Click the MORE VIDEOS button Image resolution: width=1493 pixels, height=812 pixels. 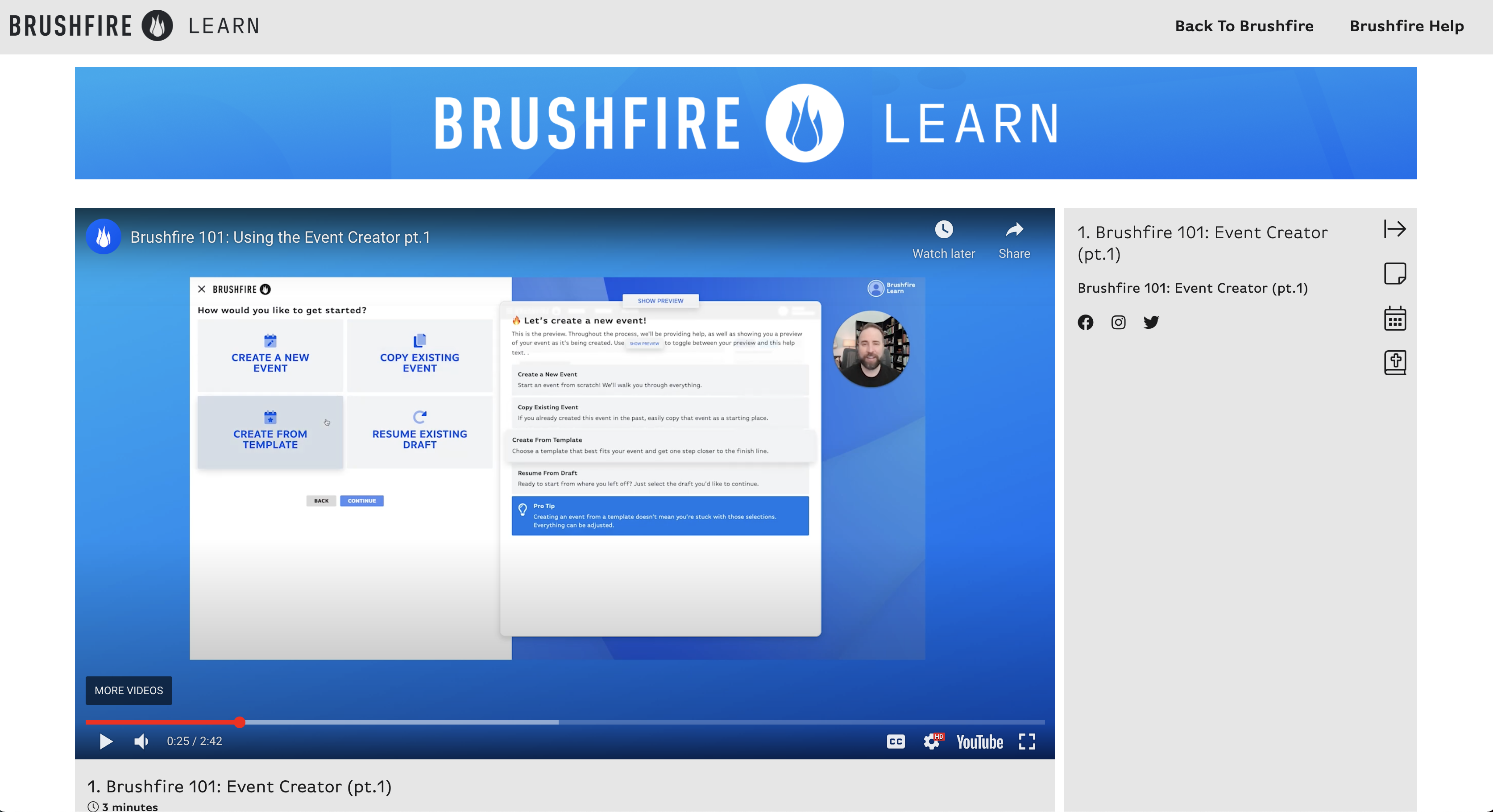tap(129, 690)
